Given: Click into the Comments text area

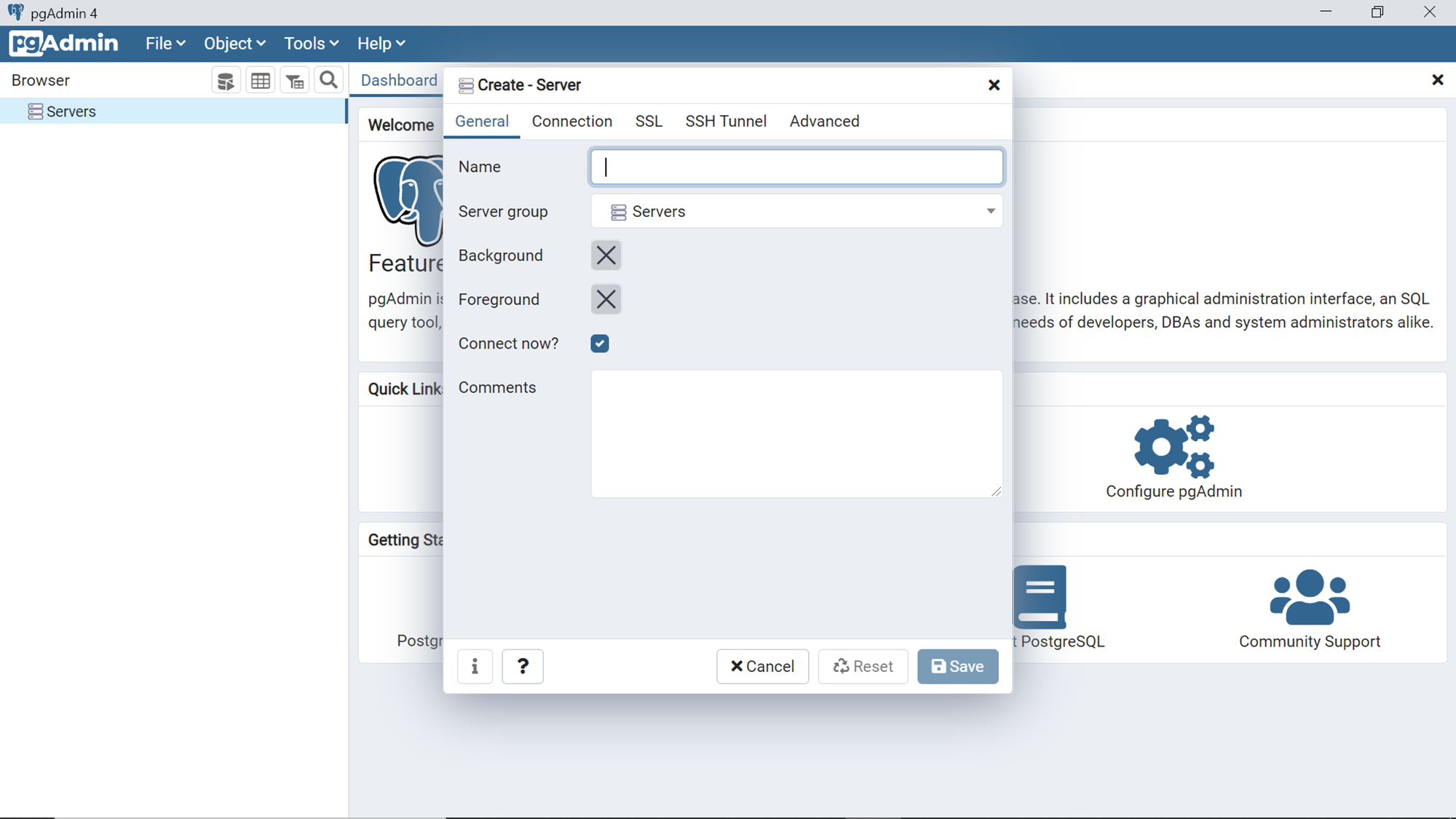Looking at the screenshot, I should (x=796, y=433).
